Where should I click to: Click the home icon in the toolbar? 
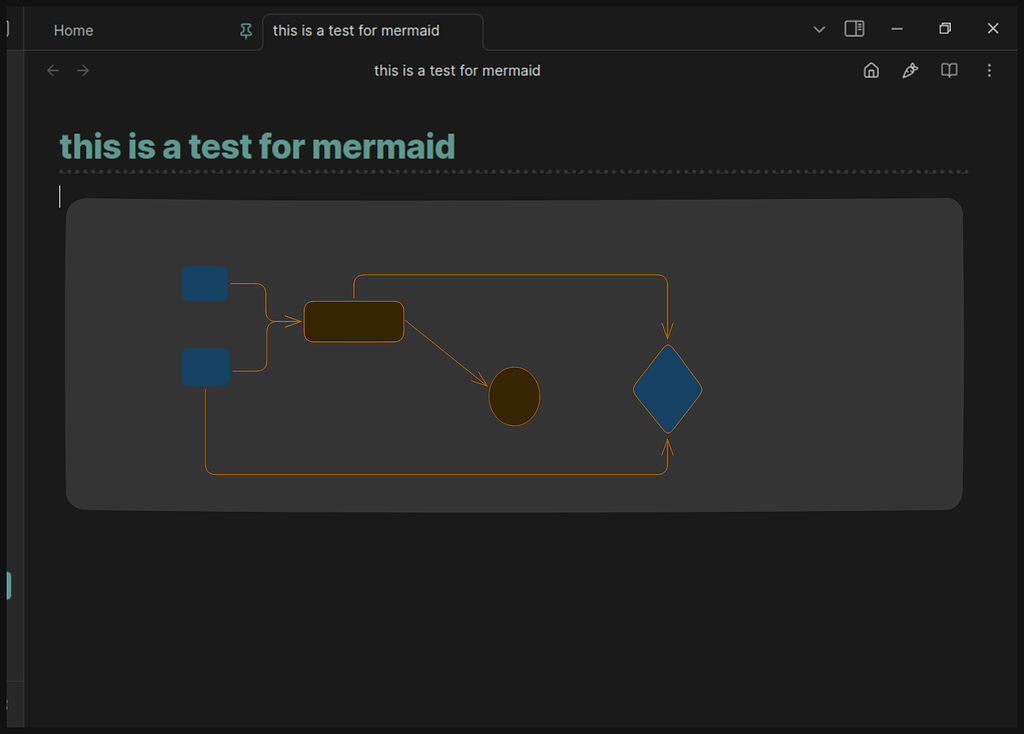point(871,70)
